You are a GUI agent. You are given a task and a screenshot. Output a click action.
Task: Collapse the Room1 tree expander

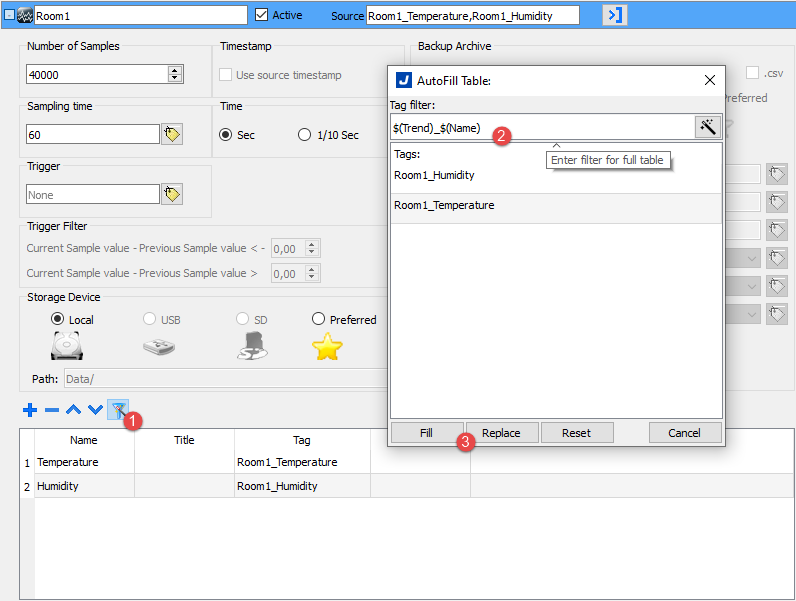(x=9, y=15)
